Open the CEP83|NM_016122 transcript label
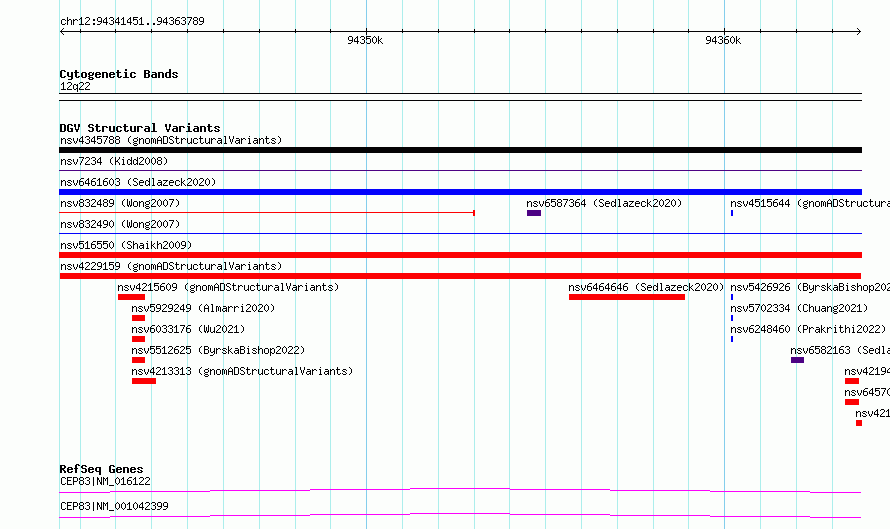The image size is (890, 529). pos(105,481)
